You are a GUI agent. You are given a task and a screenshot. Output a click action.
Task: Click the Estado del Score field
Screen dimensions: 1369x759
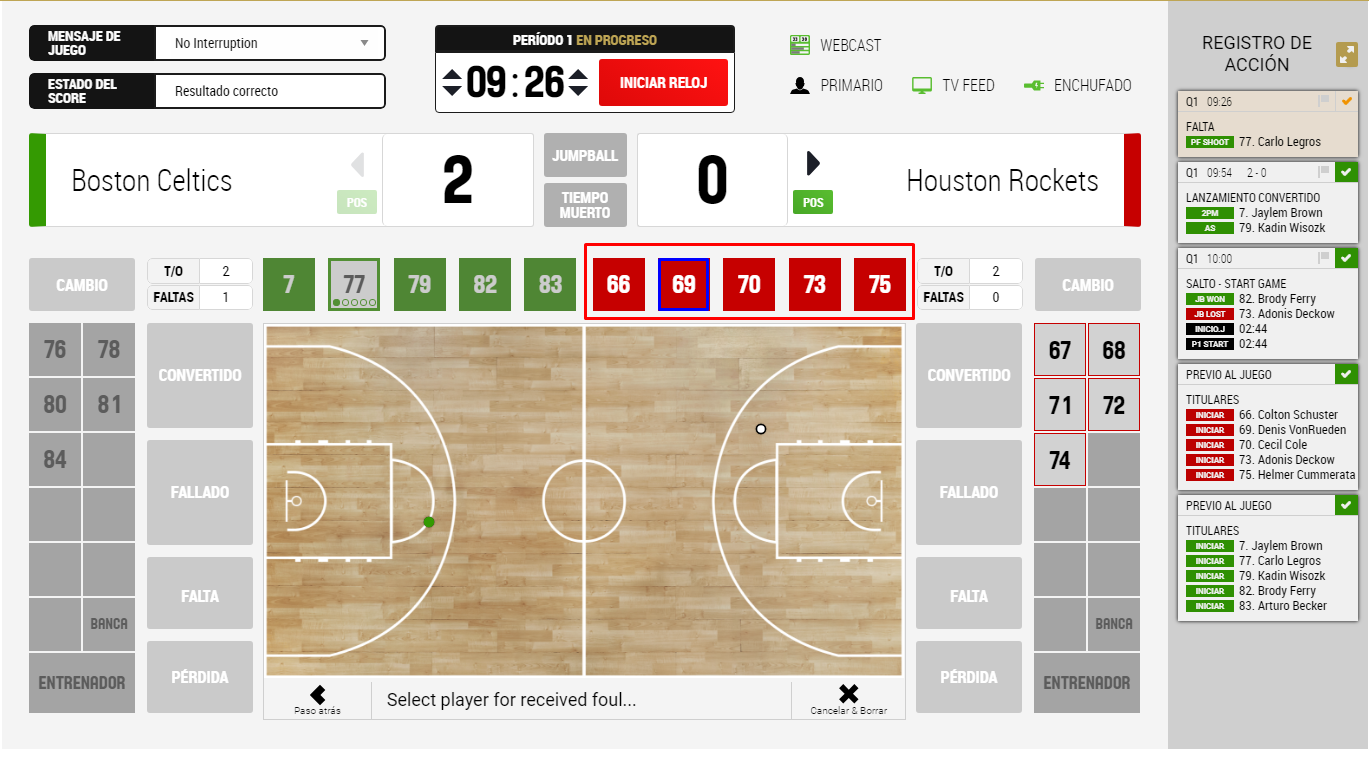pyautogui.click(x=270, y=91)
